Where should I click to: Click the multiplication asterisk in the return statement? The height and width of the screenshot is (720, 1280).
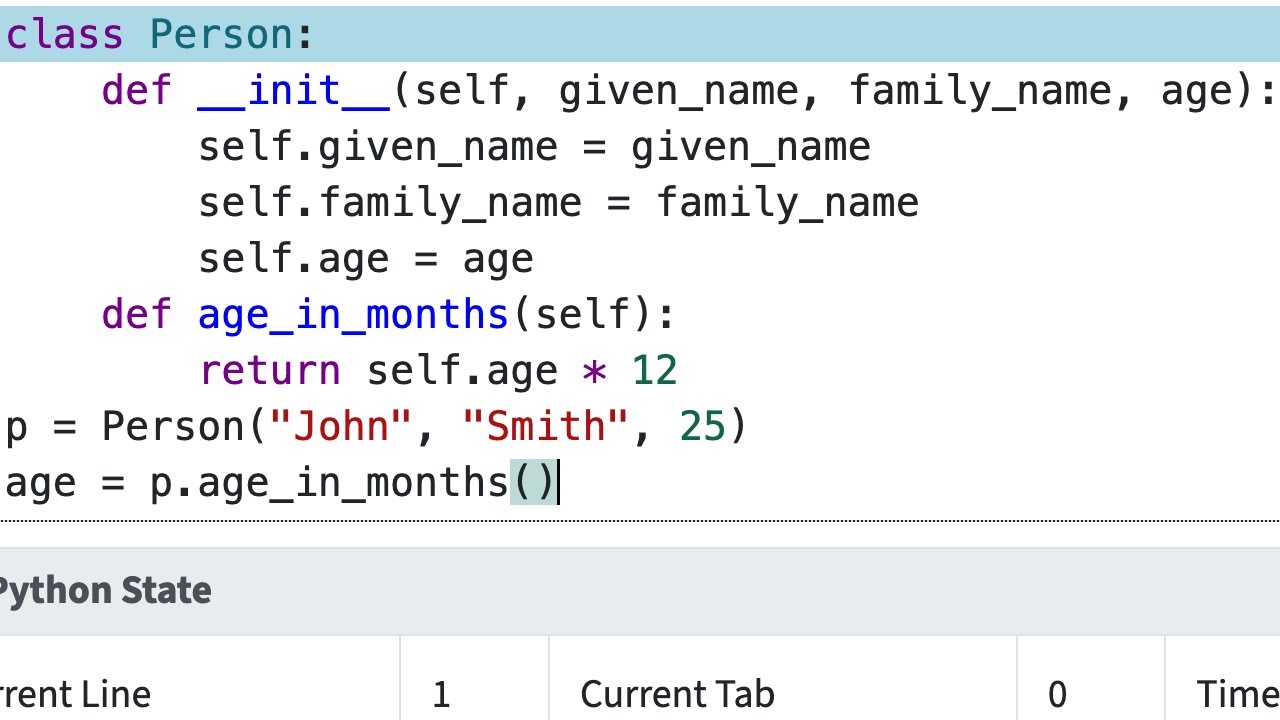point(594,371)
